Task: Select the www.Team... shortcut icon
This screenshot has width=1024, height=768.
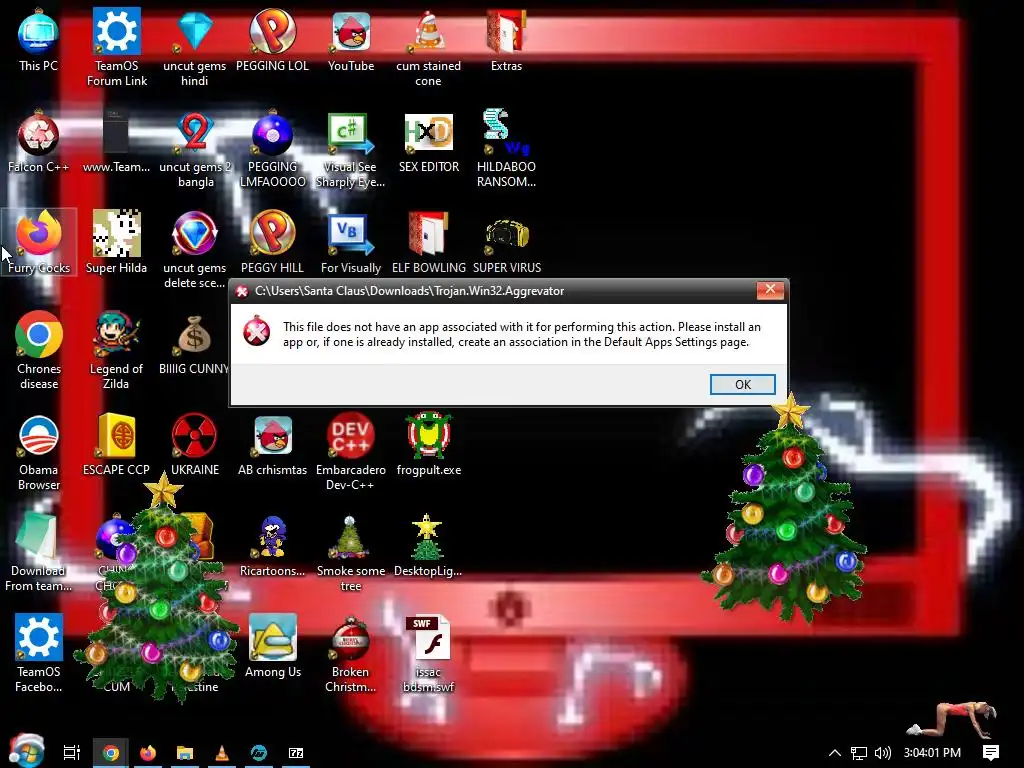Action: tap(116, 142)
